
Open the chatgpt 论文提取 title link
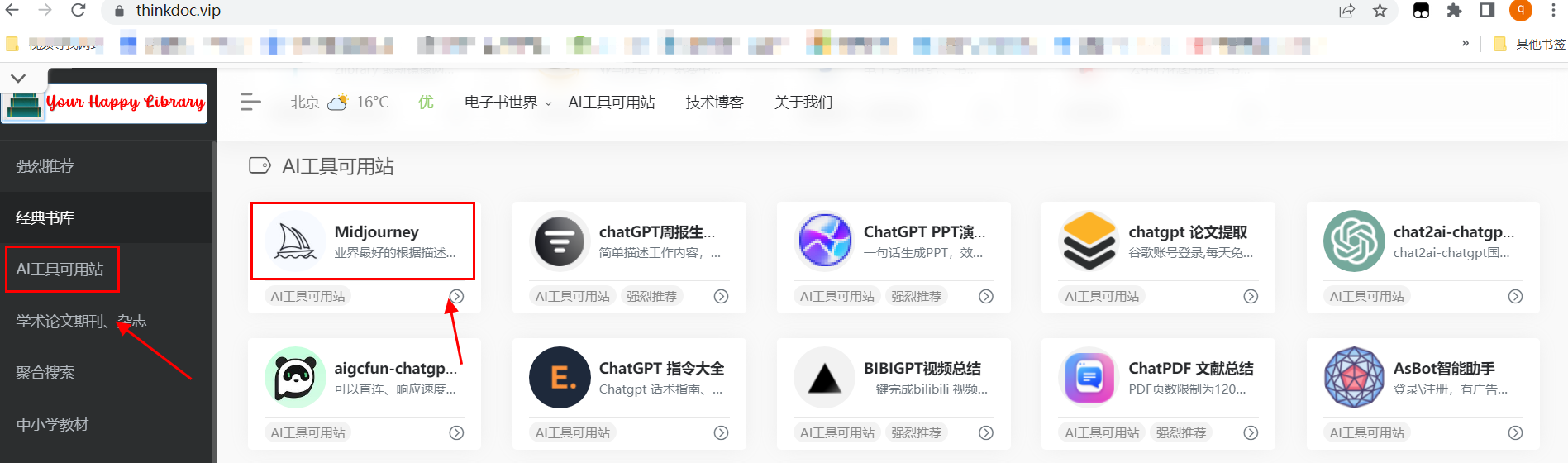pyautogui.click(x=1188, y=232)
